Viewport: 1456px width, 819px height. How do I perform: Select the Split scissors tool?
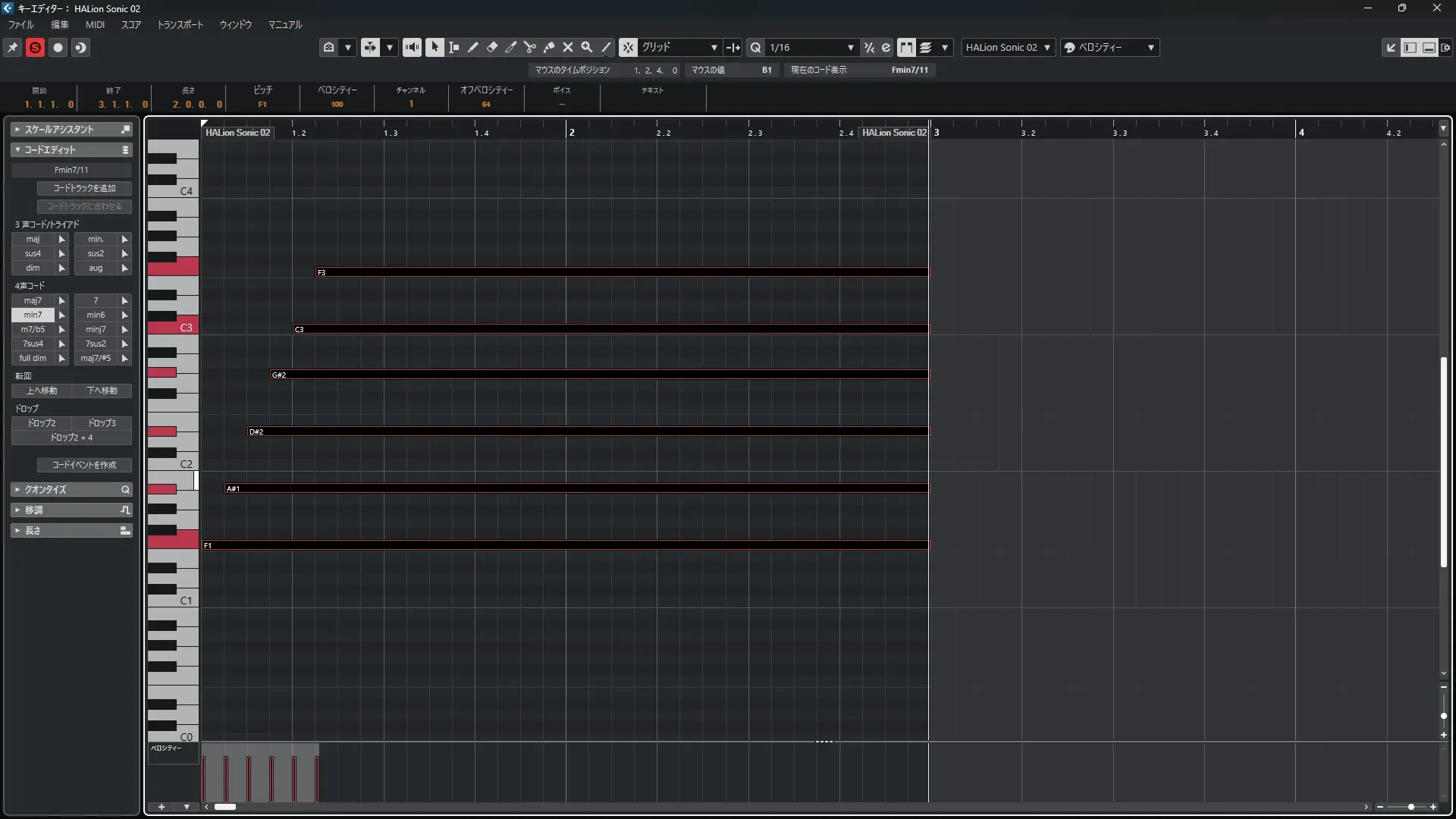[530, 47]
